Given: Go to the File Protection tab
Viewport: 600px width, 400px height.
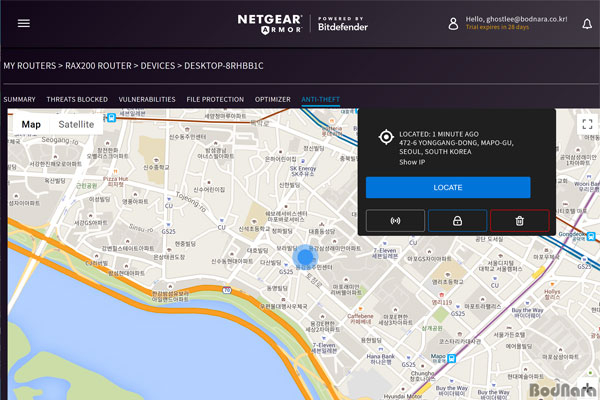Looking at the screenshot, I should (215, 100).
